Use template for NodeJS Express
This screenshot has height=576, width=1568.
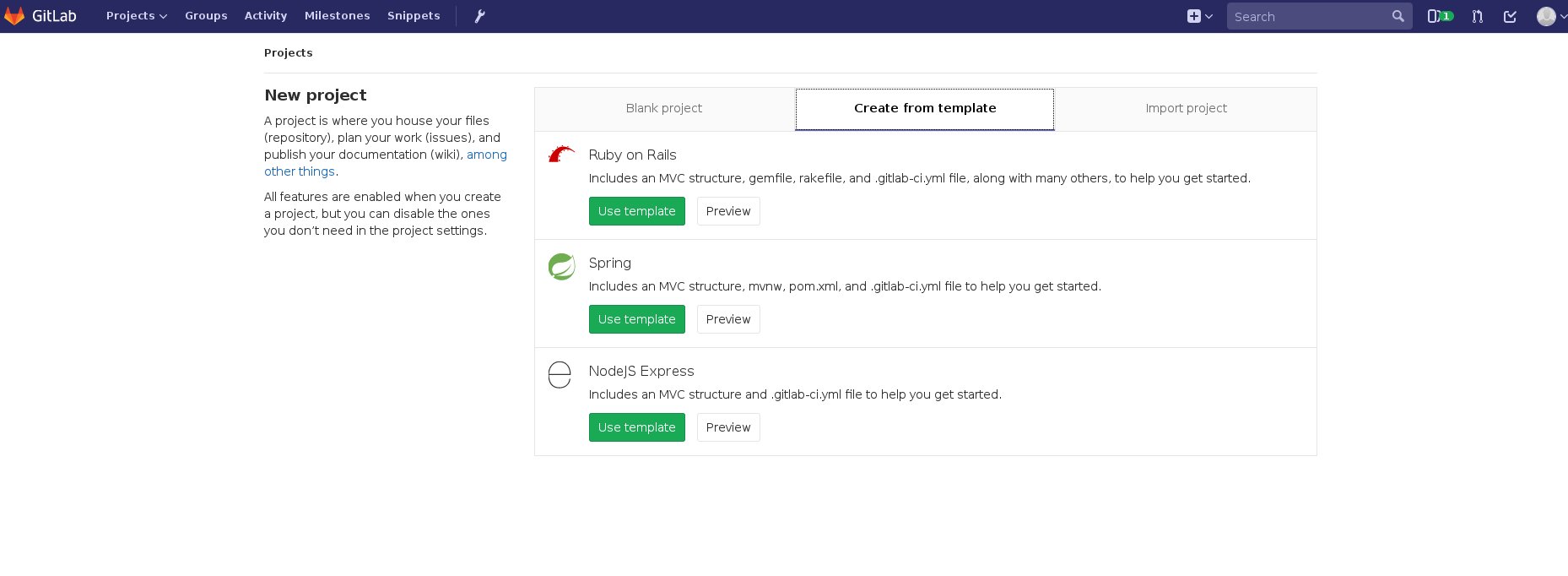(x=637, y=427)
